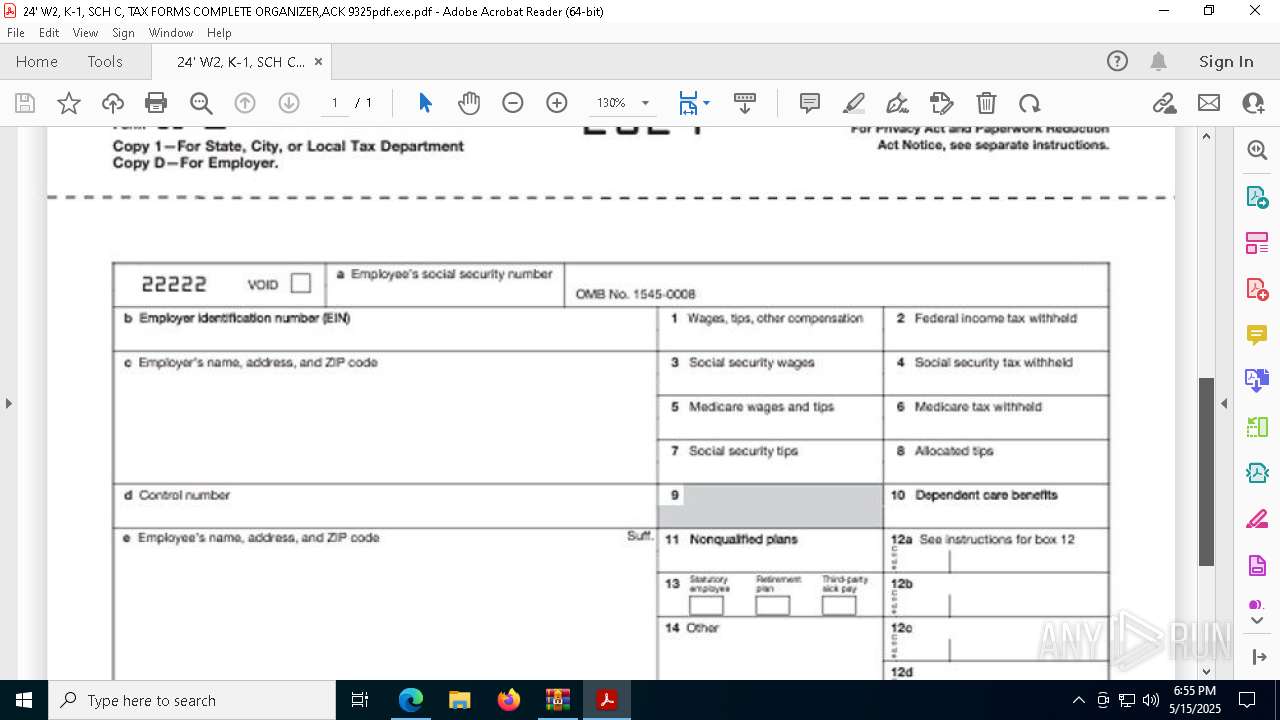1280x720 pixels.
Task: Add a sticky note comment
Action: point(810,103)
